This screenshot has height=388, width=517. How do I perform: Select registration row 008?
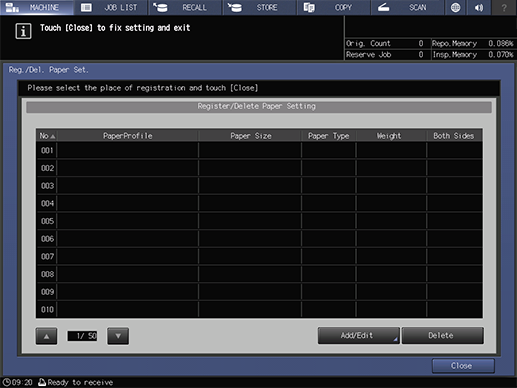click(x=259, y=274)
